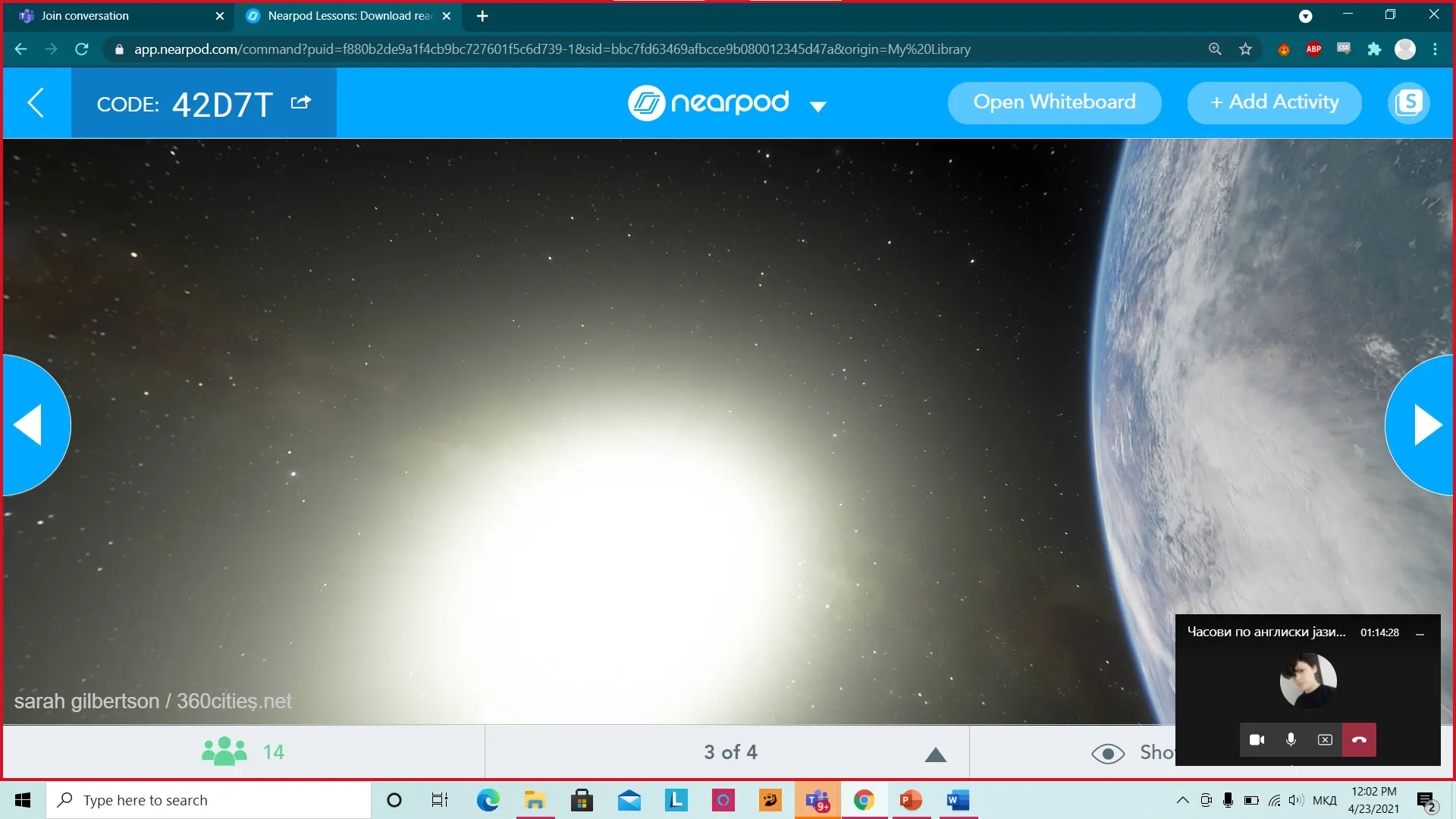Reload the Nearpod page

(82, 49)
